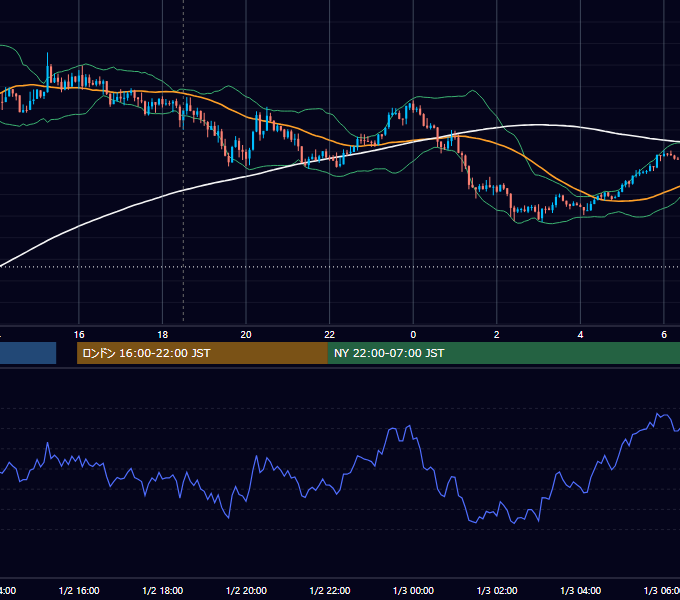This screenshot has width=680, height=600.
Task: Click the "1/2 18:00" label on the lower axis
Action: pyautogui.click(x=163, y=590)
